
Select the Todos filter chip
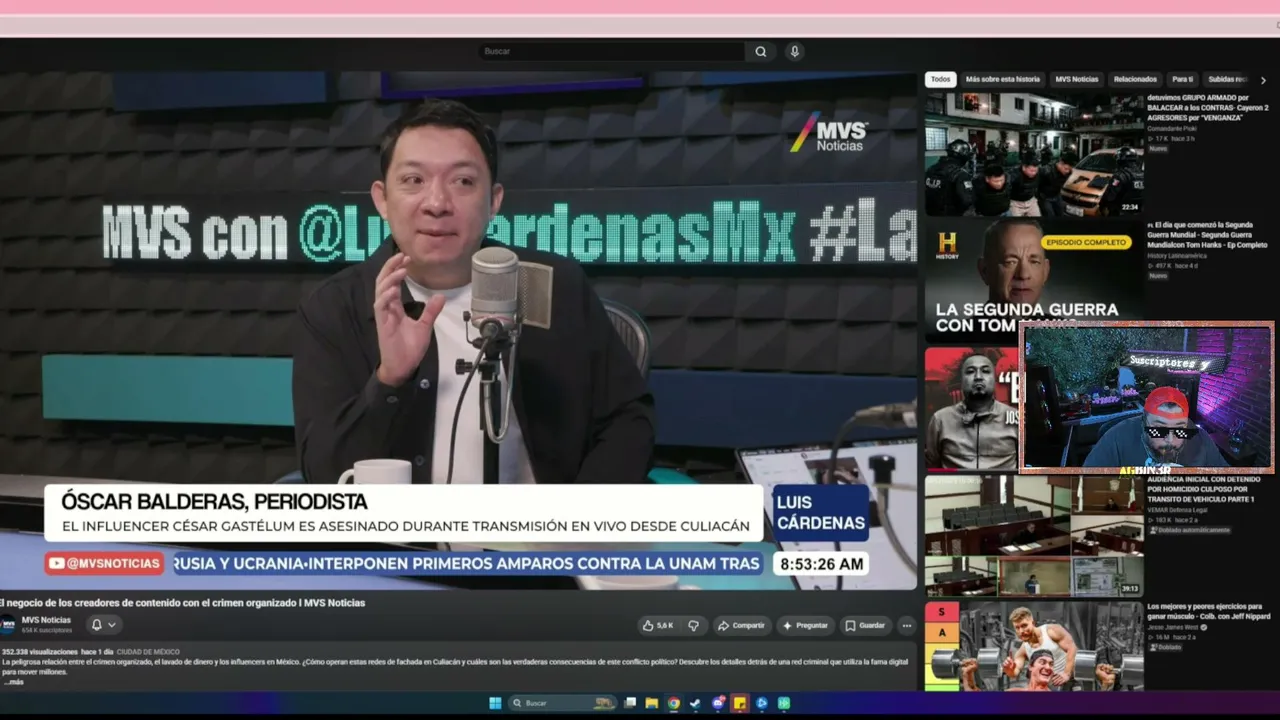coord(940,79)
